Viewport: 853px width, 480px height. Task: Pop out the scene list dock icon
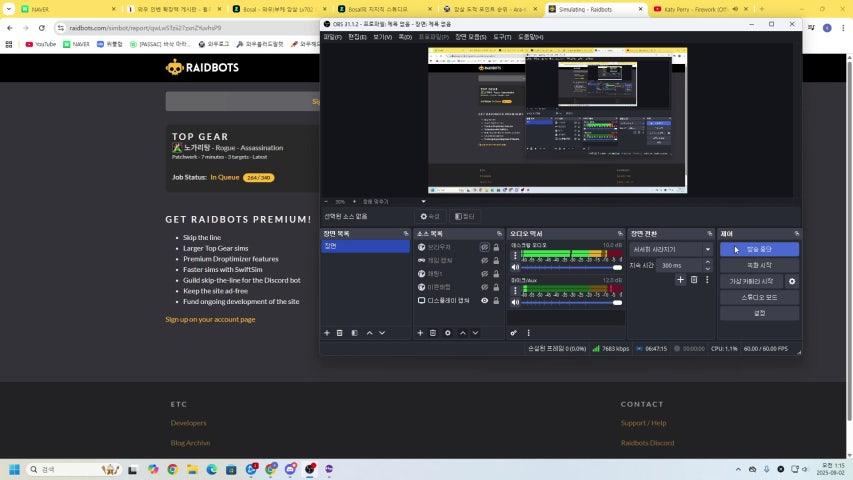tap(406, 233)
